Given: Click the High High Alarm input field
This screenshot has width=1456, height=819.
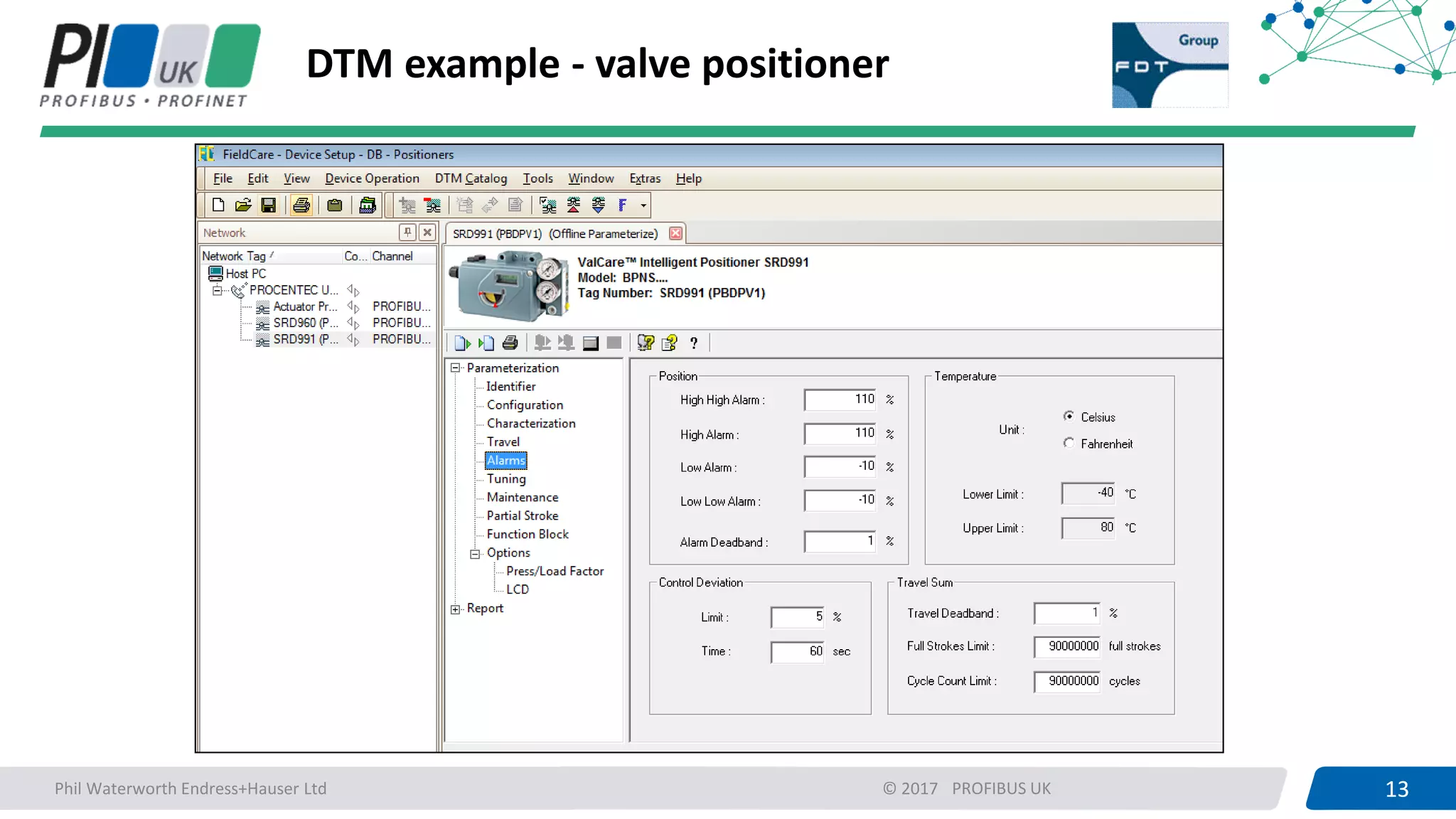Looking at the screenshot, I should pyautogui.click(x=840, y=400).
